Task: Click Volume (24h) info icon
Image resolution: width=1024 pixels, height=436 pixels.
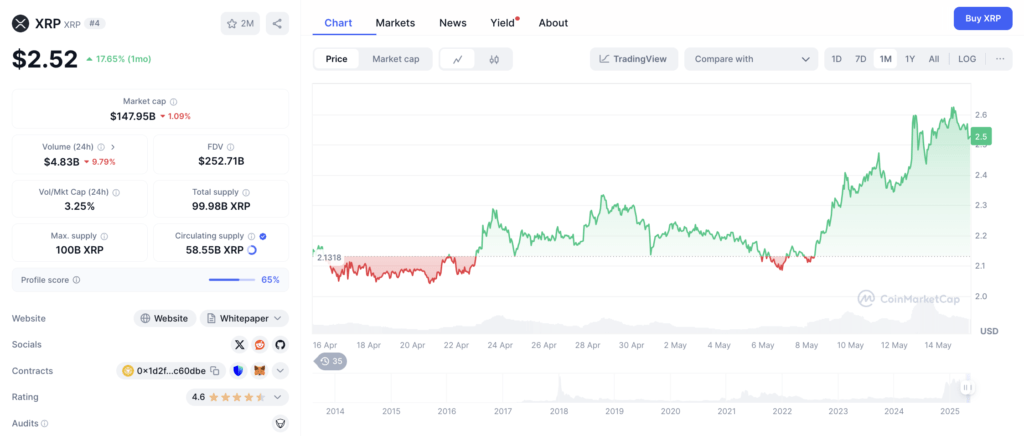Action: tap(101, 148)
